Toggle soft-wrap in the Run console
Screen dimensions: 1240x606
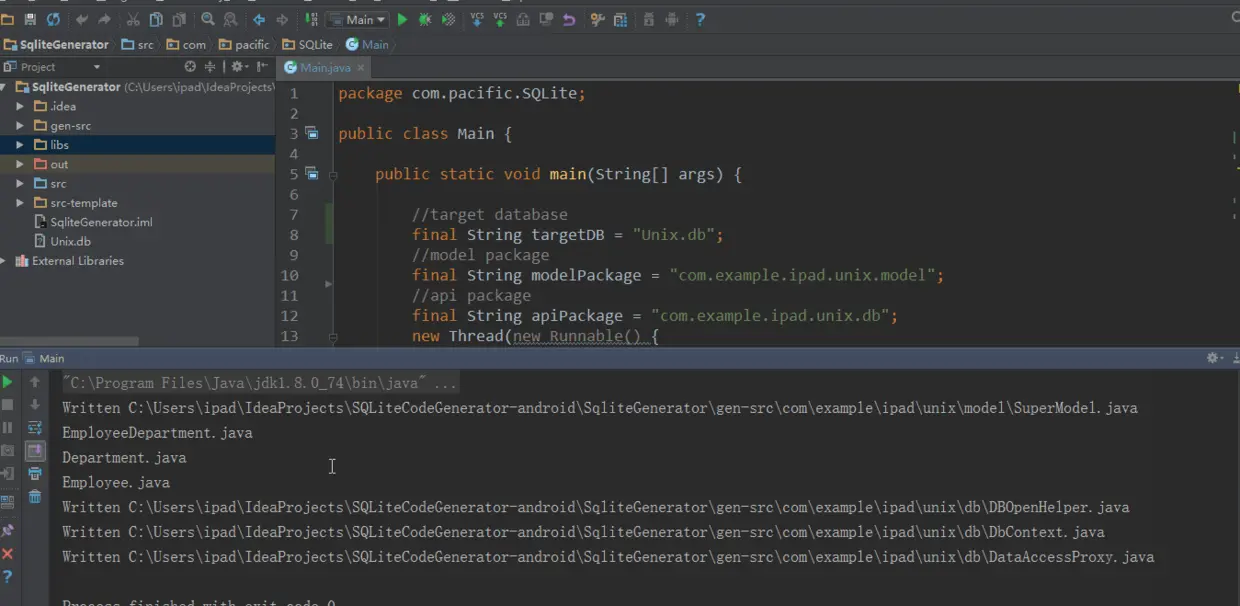click(x=35, y=428)
